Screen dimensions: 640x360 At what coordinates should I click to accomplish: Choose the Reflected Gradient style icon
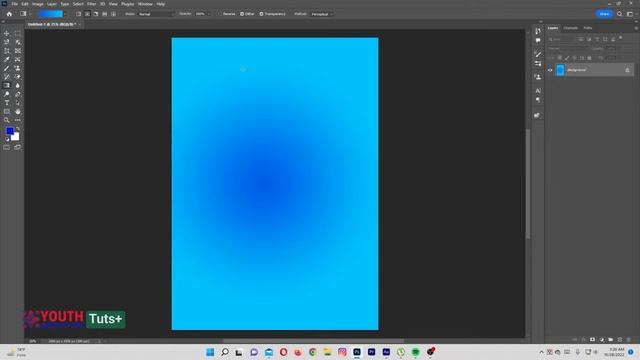click(x=104, y=14)
